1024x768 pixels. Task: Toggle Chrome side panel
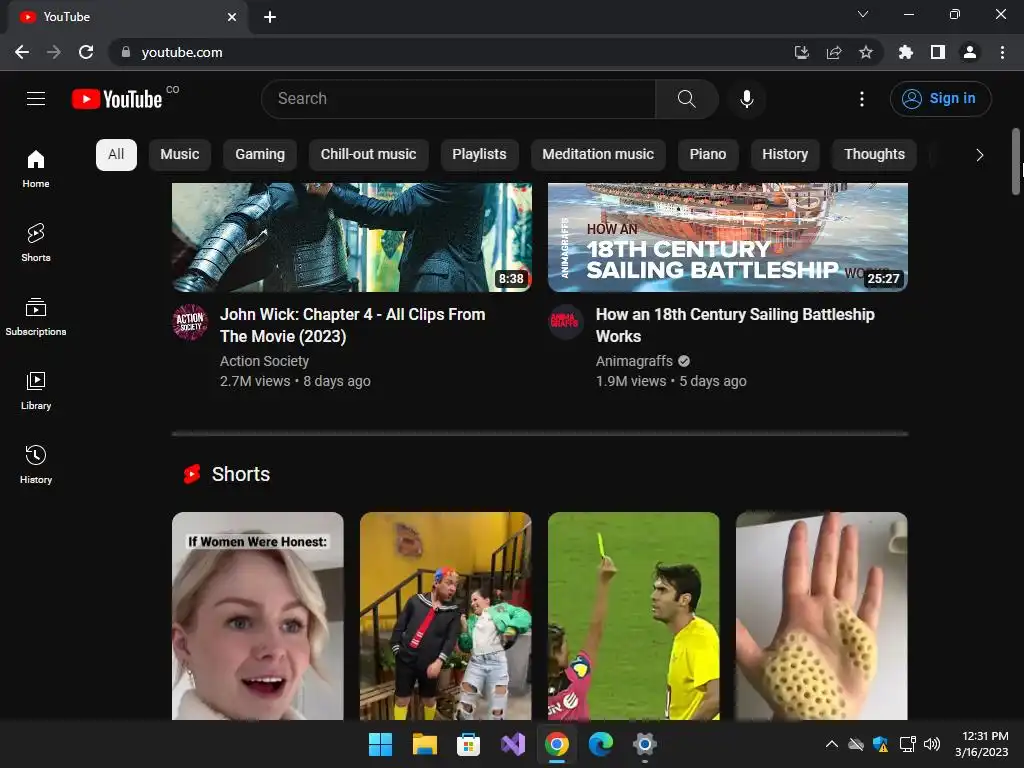pyautogui.click(x=938, y=52)
